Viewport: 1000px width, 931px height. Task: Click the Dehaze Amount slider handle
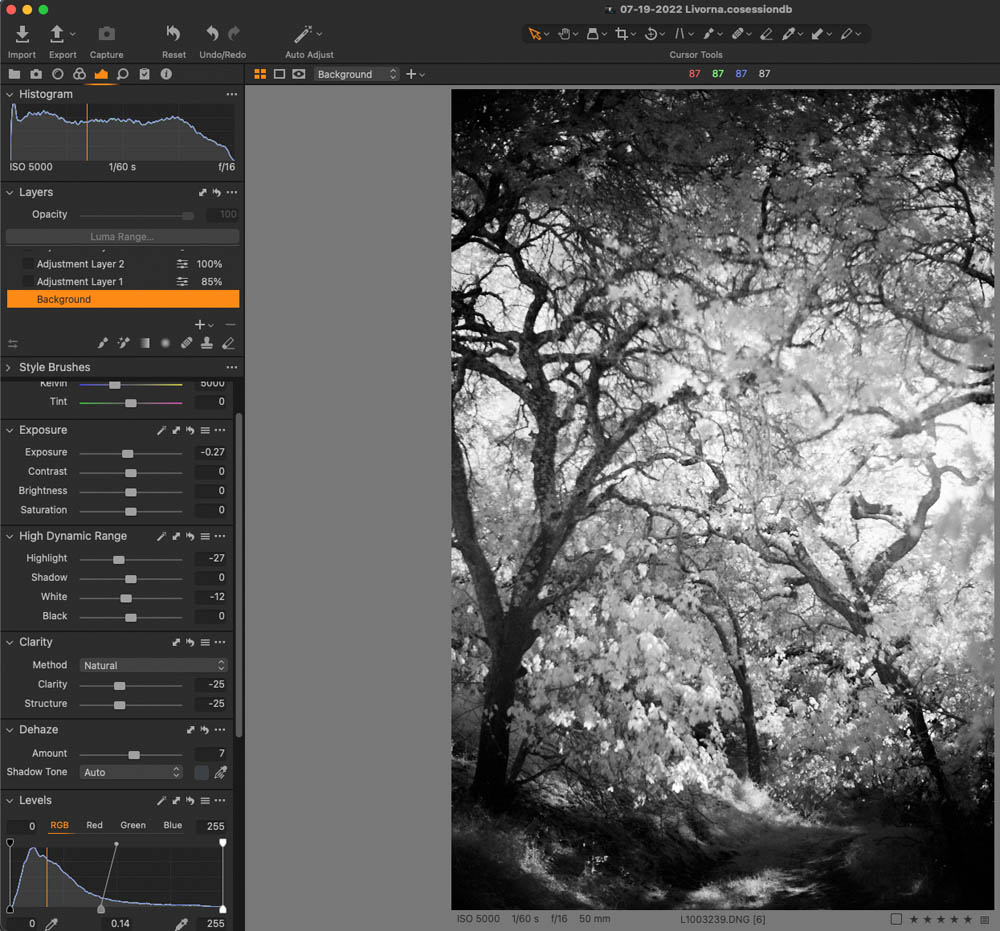134,754
